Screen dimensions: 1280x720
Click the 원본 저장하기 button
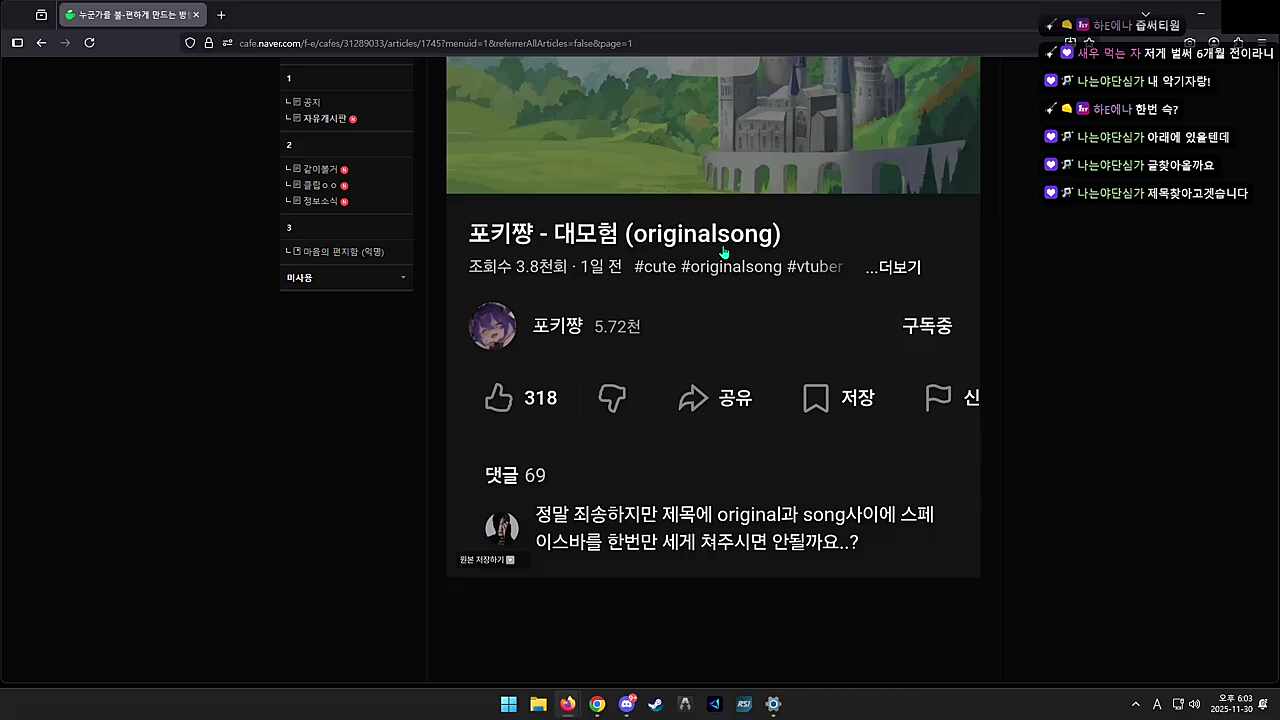(486, 559)
